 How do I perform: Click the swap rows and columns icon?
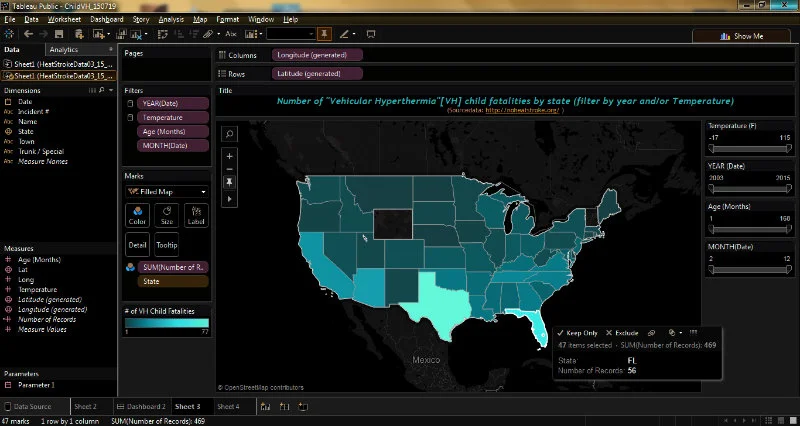[x=163, y=34]
